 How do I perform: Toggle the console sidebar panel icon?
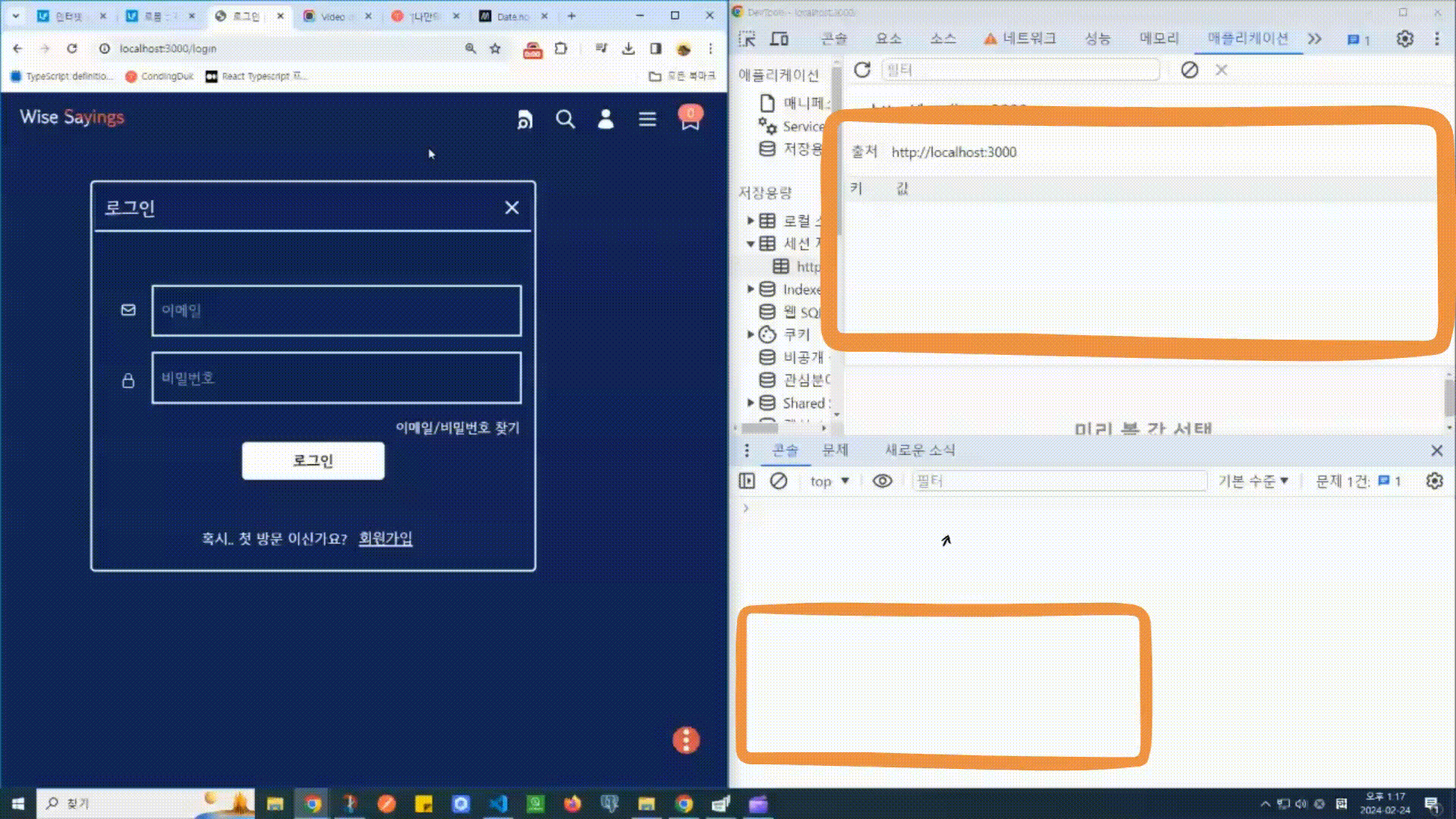747,481
